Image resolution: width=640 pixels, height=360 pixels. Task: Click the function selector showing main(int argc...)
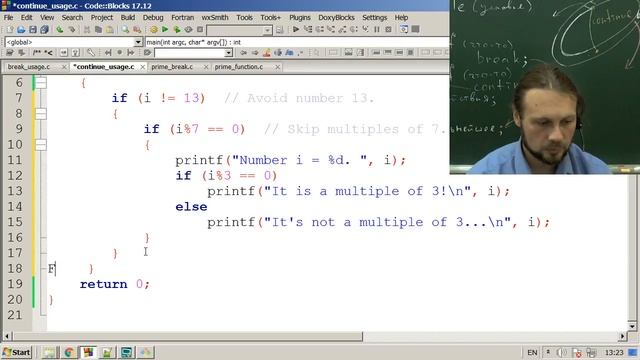point(297,42)
